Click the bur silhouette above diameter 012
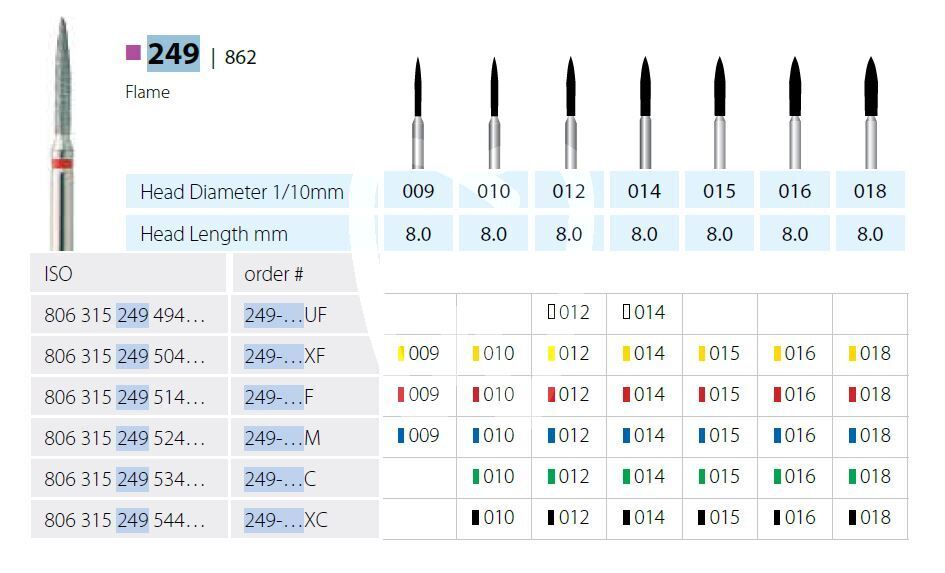This screenshot has height=573, width=945. click(570, 110)
